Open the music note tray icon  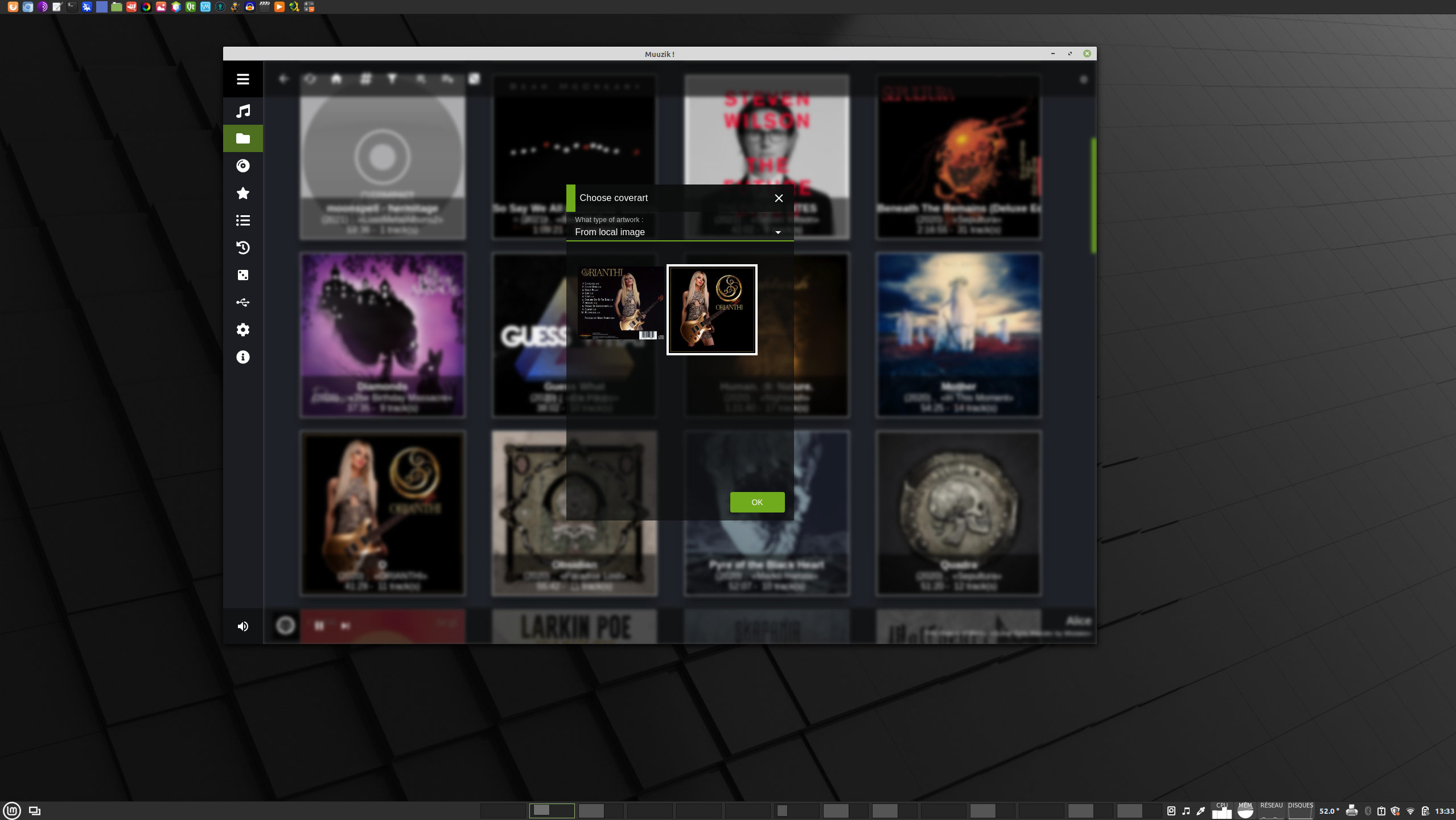[1186, 811]
